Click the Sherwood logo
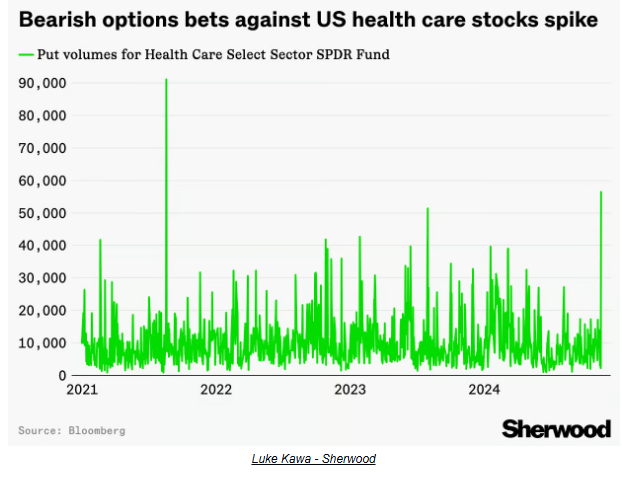The height and width of the screenshot is (481, 622). 555,429
